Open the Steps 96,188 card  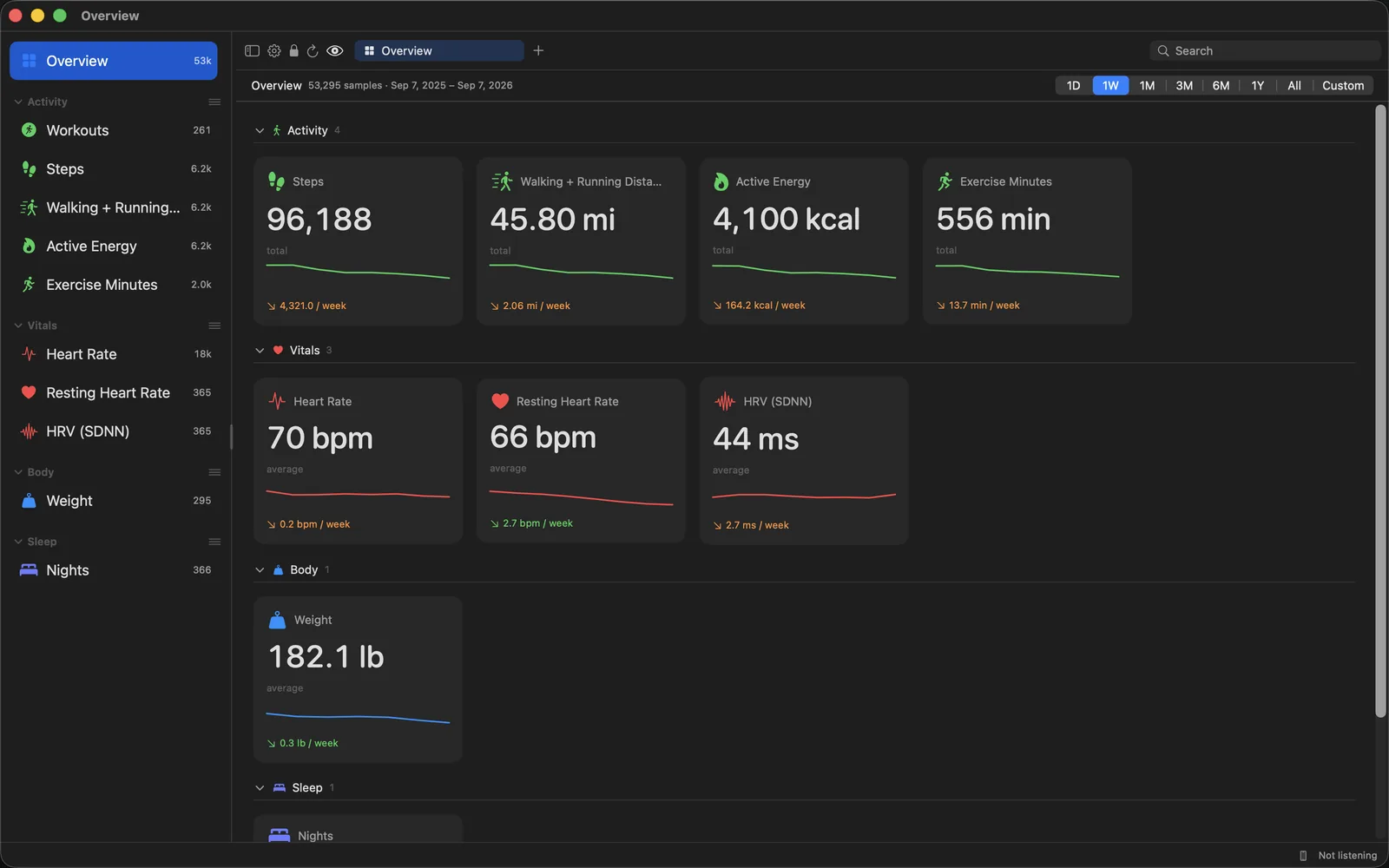pyautogui.click(x=358, y=241)
